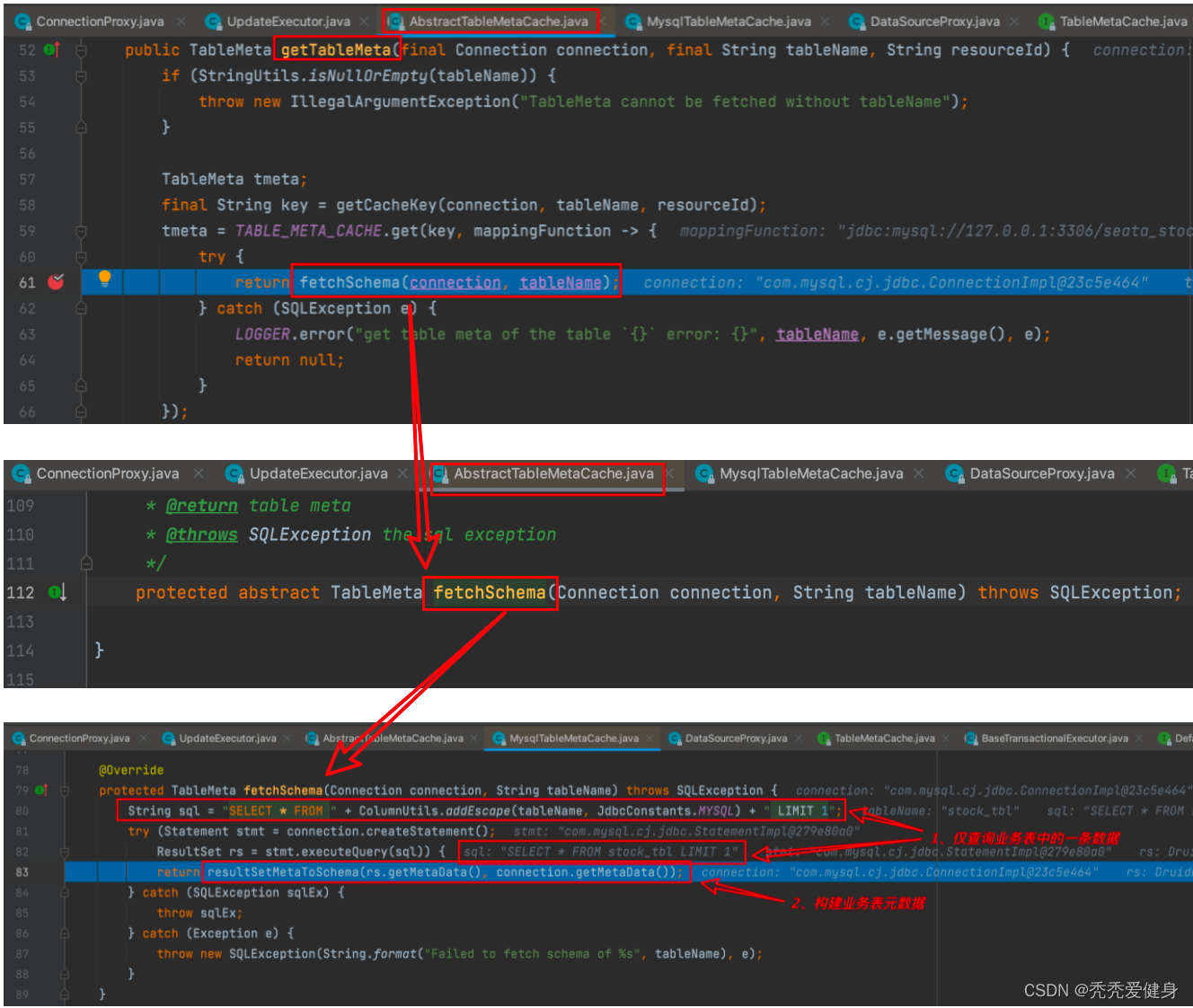The height and width of the screenshot is (1008, 1193).
Task: Click line number 57 in the gutter
Action: point(27,179)
